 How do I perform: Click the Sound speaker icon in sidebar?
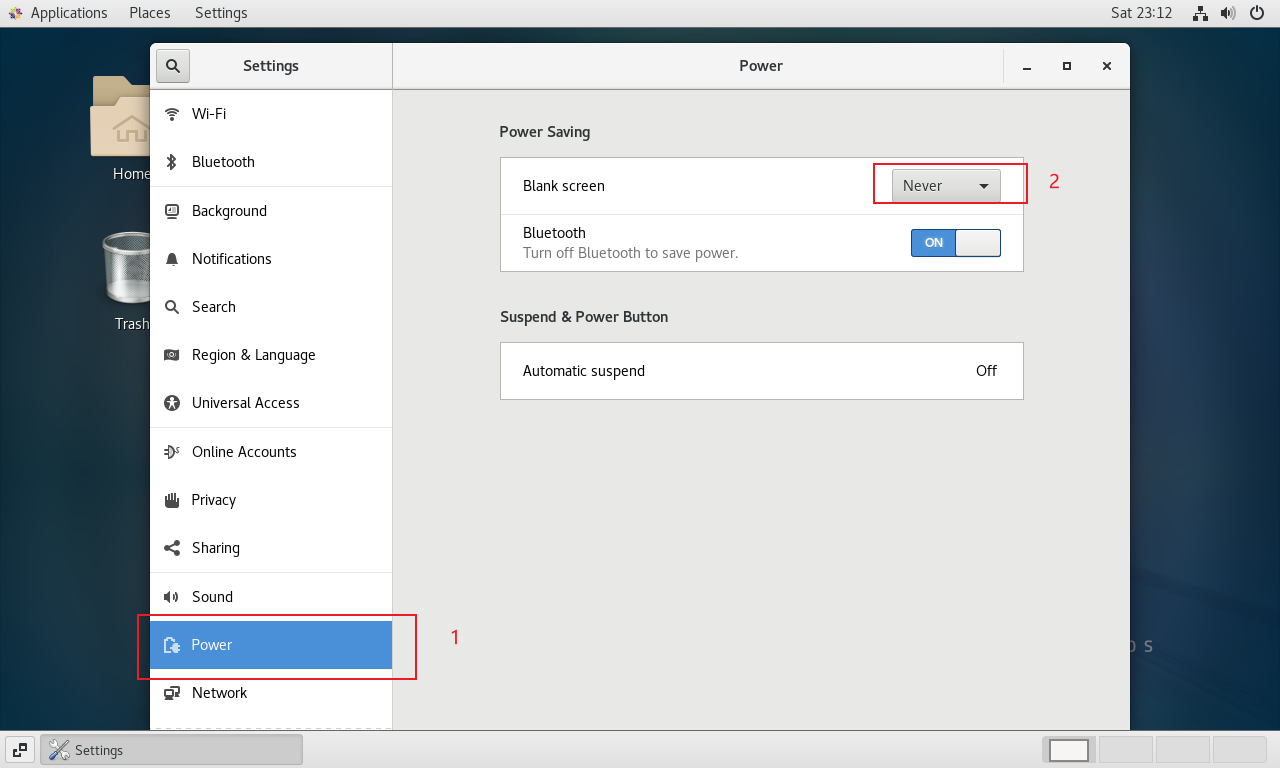click(x=172, y=597)
